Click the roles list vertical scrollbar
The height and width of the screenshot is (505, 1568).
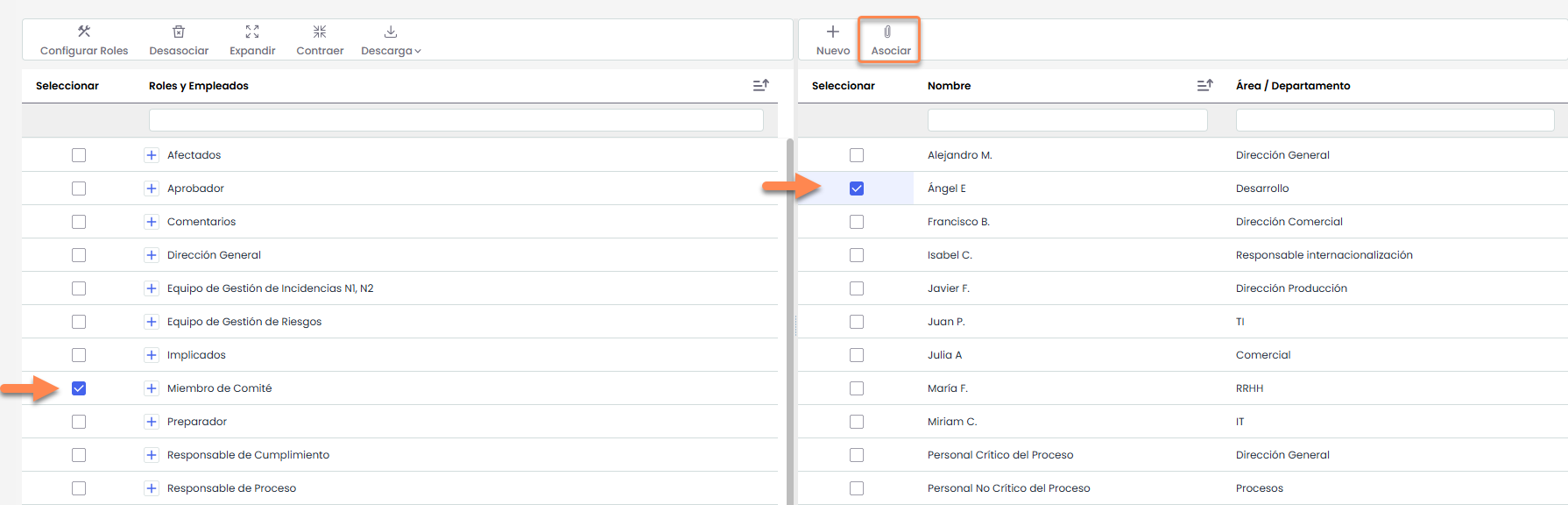789,316
